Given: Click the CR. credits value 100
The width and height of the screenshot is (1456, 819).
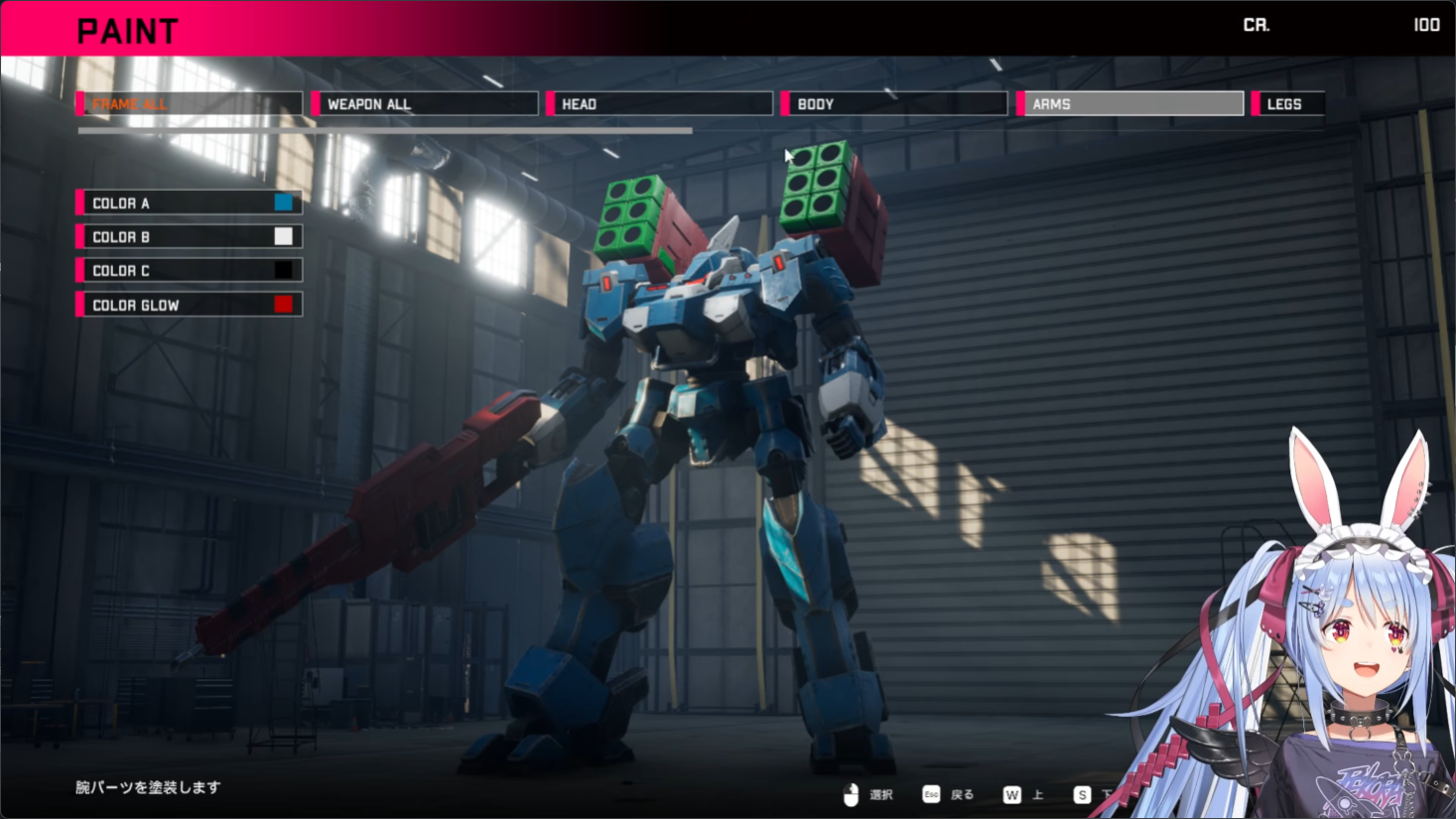Looking at the screenshot, I should (x=1426, y=25).
